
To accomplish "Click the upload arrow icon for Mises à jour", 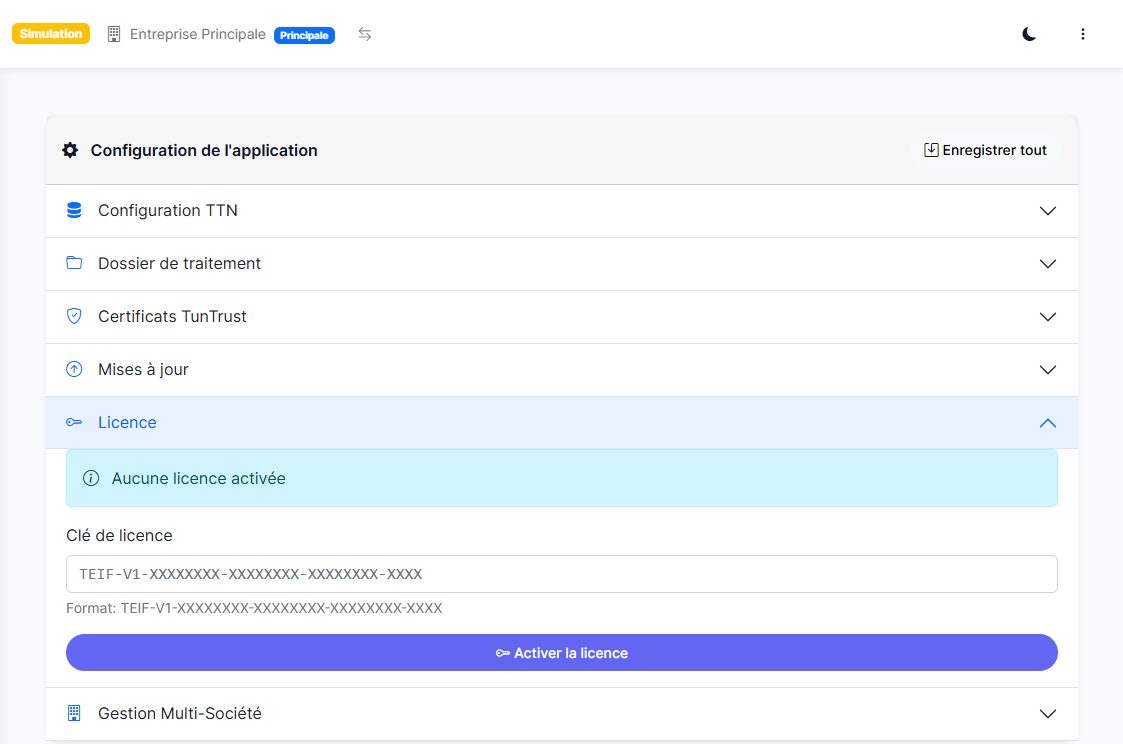I will tap(74, 369).
